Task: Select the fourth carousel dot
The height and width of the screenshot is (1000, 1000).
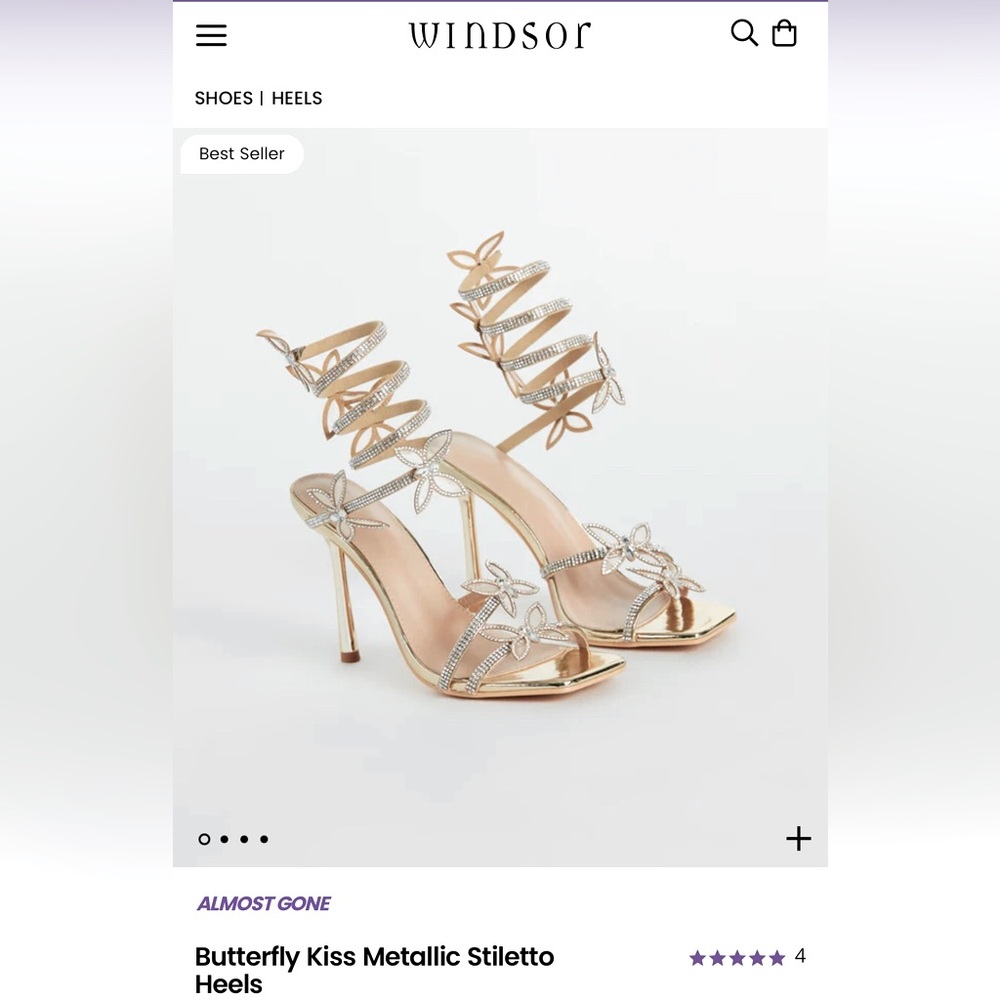Action: point(263,839)
